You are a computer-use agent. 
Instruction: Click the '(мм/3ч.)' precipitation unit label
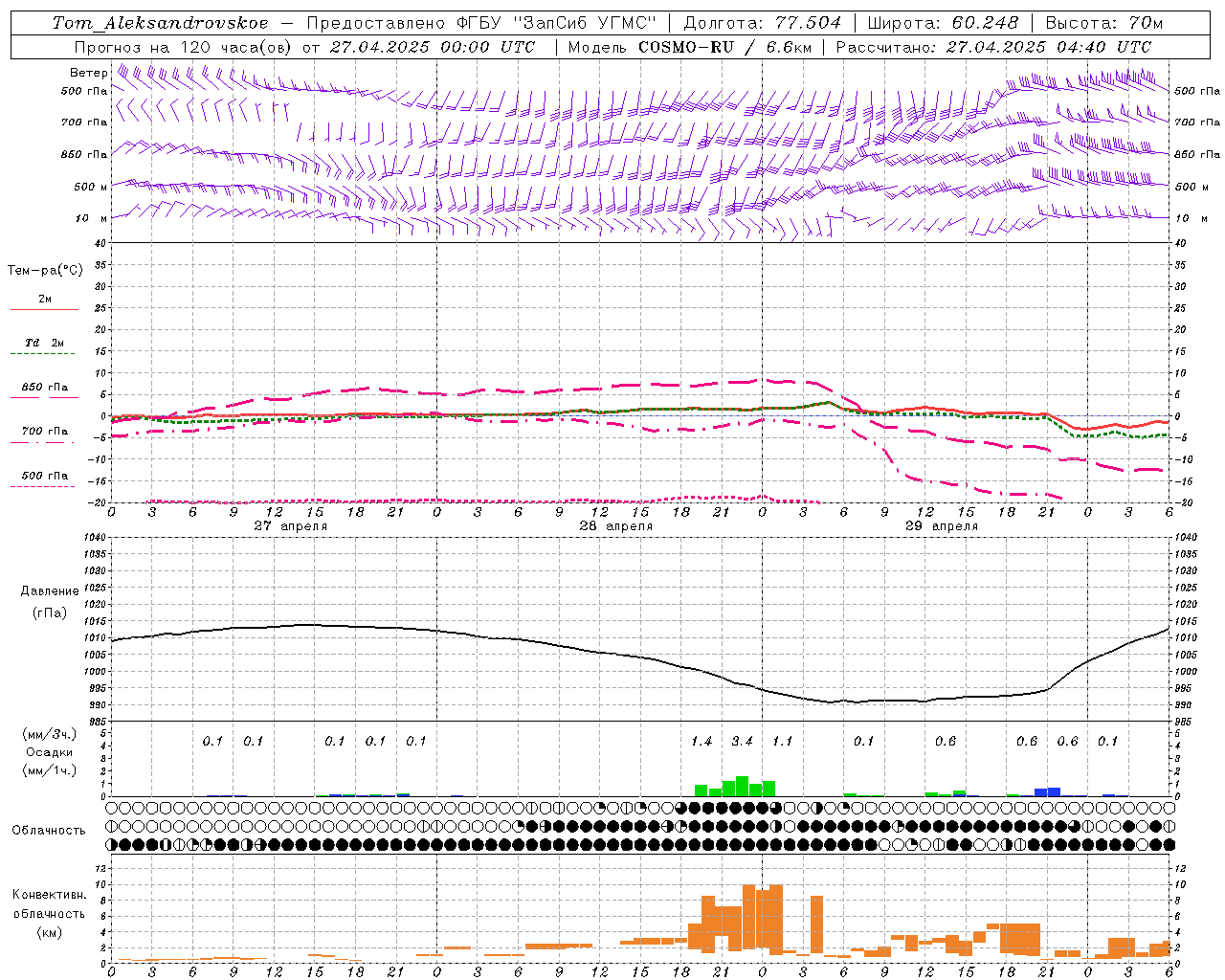pos(50,734)
